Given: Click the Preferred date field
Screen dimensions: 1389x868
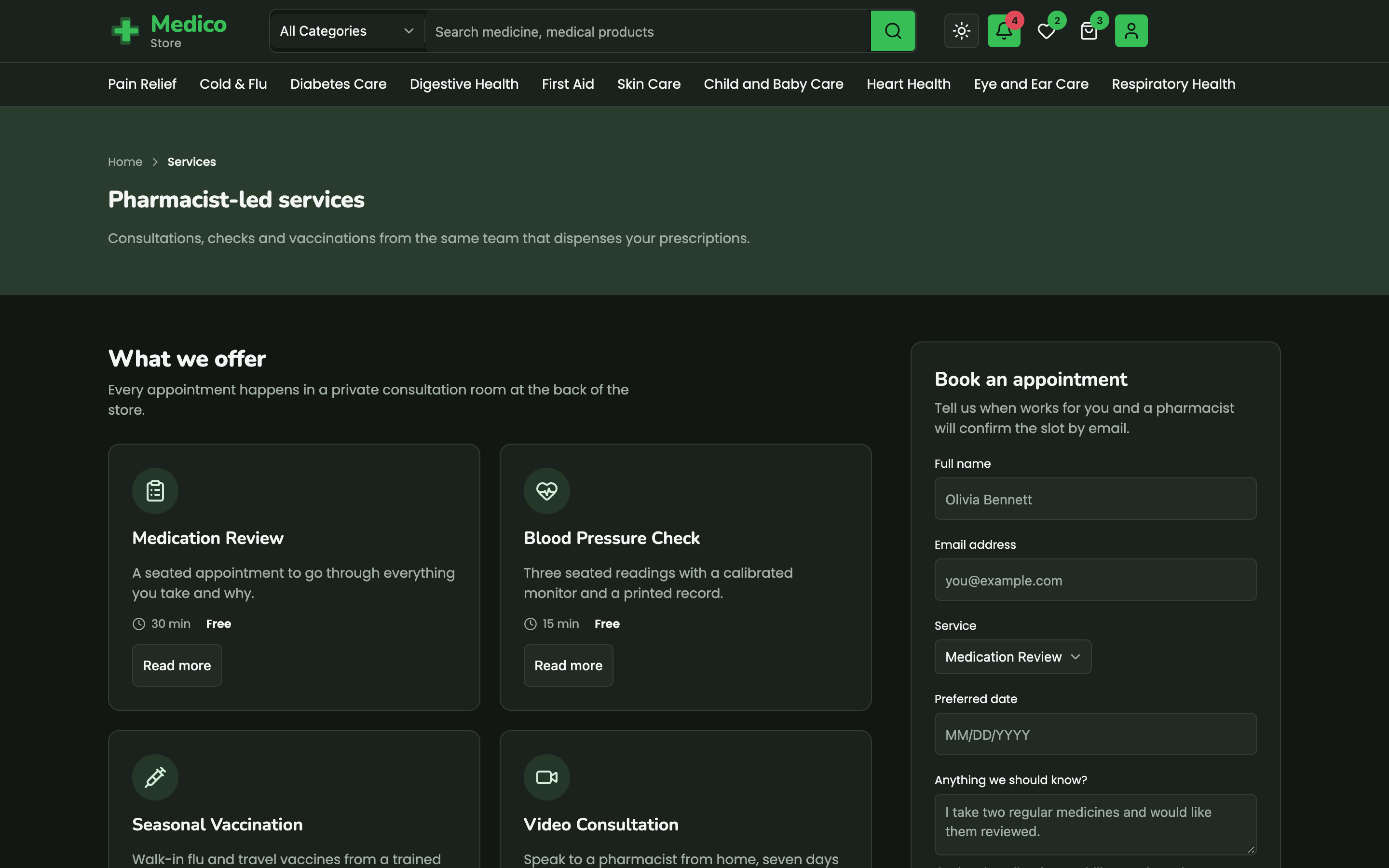Looking at the screenshot, I should [x=1095, y=734].
